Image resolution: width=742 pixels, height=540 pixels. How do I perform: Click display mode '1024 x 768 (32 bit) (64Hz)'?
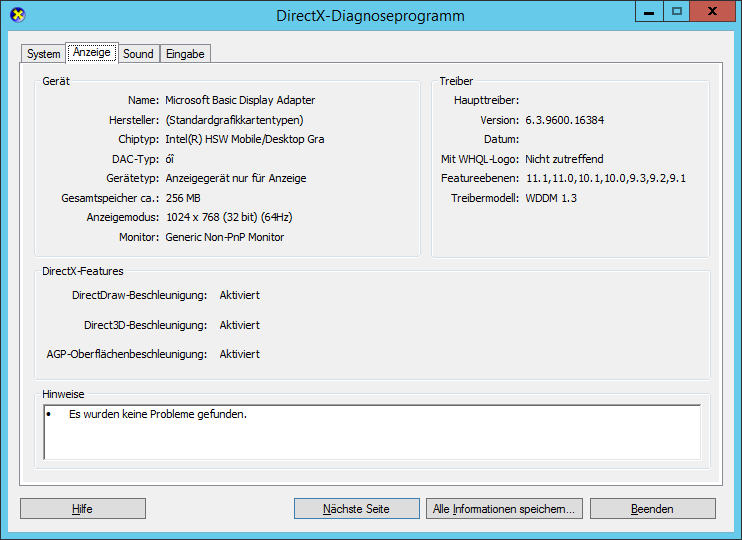229,217
